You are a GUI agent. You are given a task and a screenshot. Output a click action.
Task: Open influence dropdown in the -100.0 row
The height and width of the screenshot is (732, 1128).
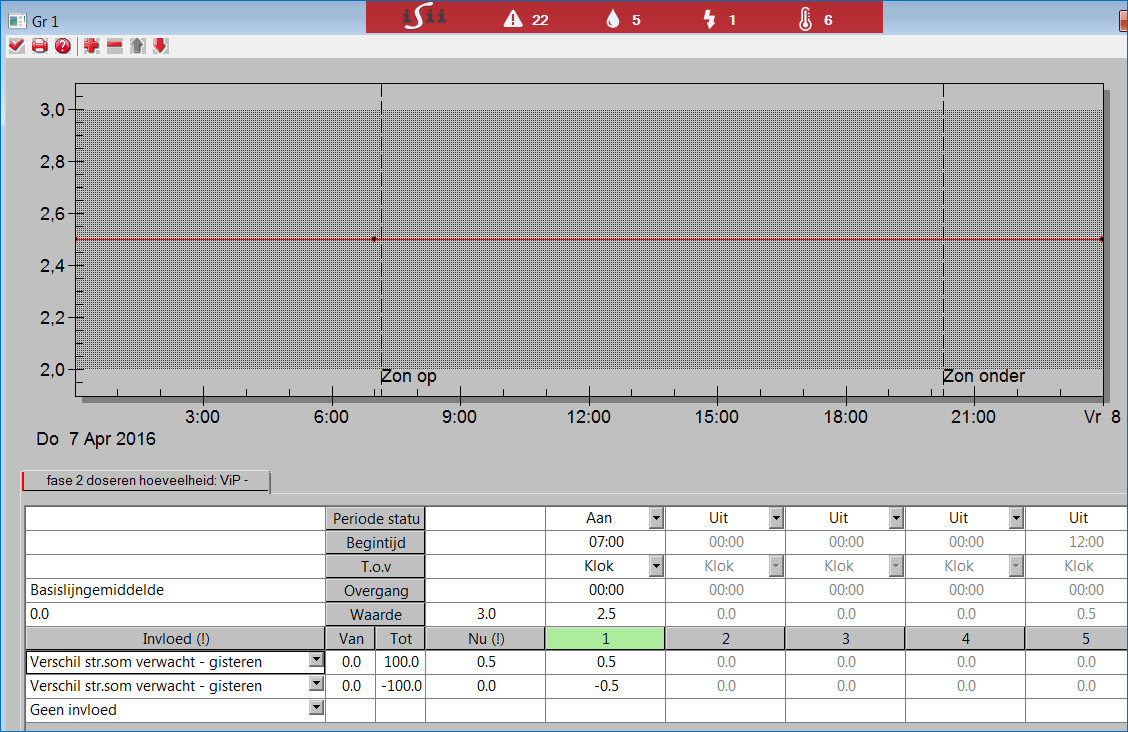pyautogui.click(x=316, y=684)
